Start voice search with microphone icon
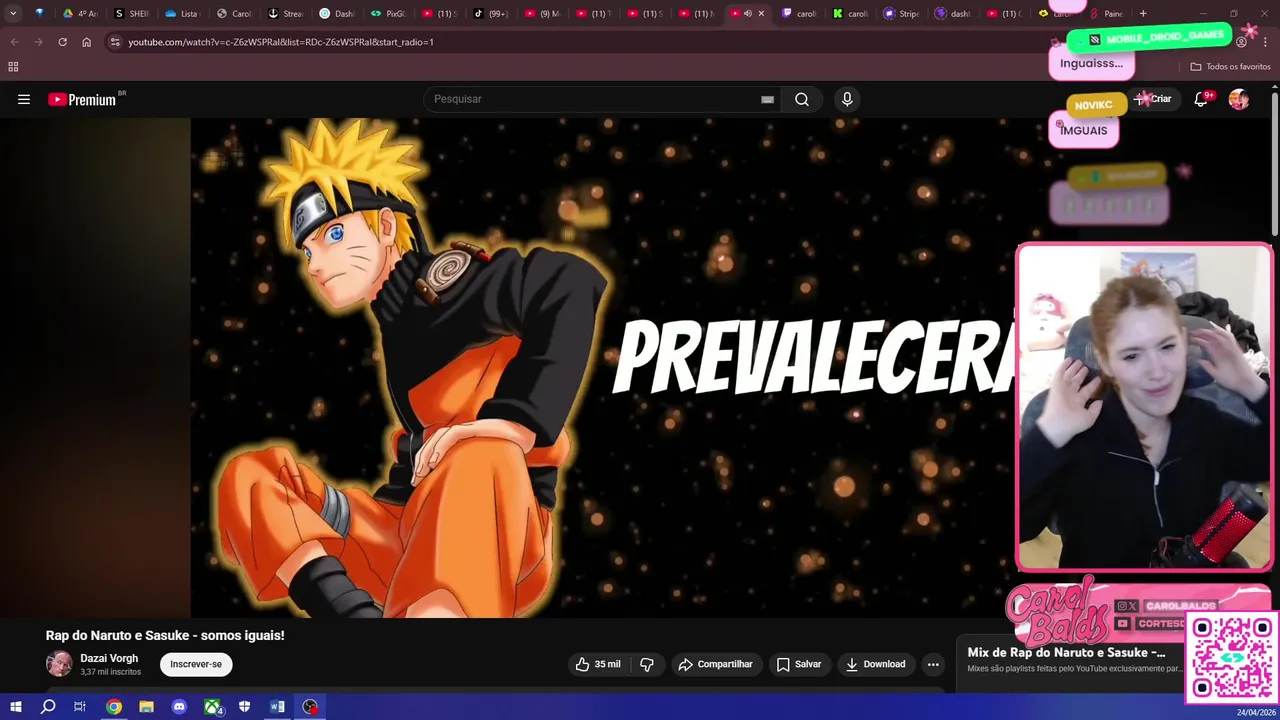This screenshot has width=1280, height=720. [x=847, y=99]
